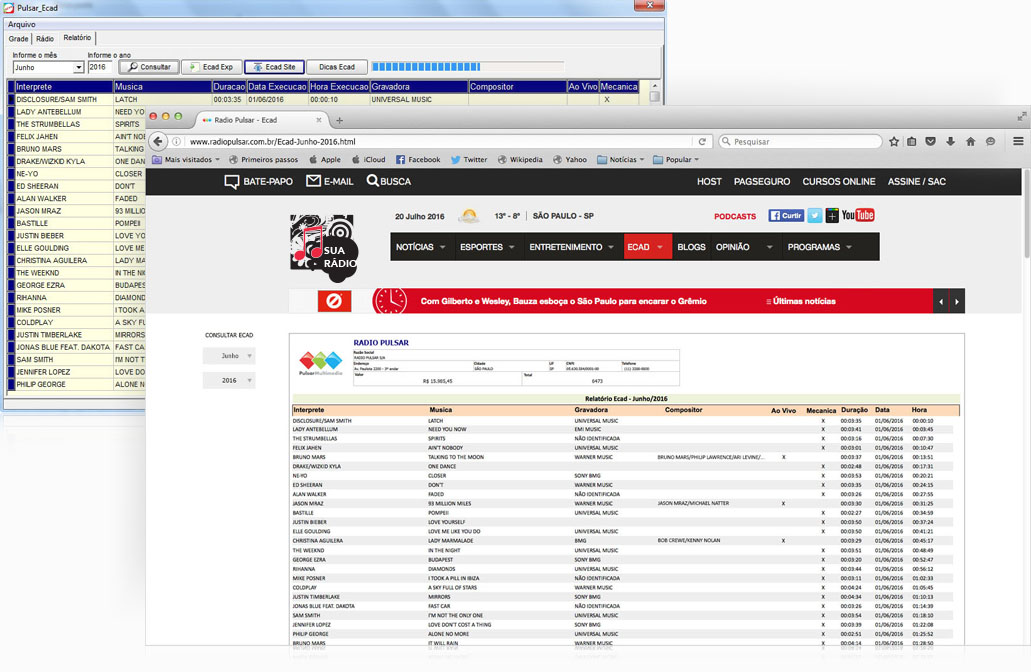Expand the PROGRAMAS site menu
The image size is (1031, 672).
820,247
